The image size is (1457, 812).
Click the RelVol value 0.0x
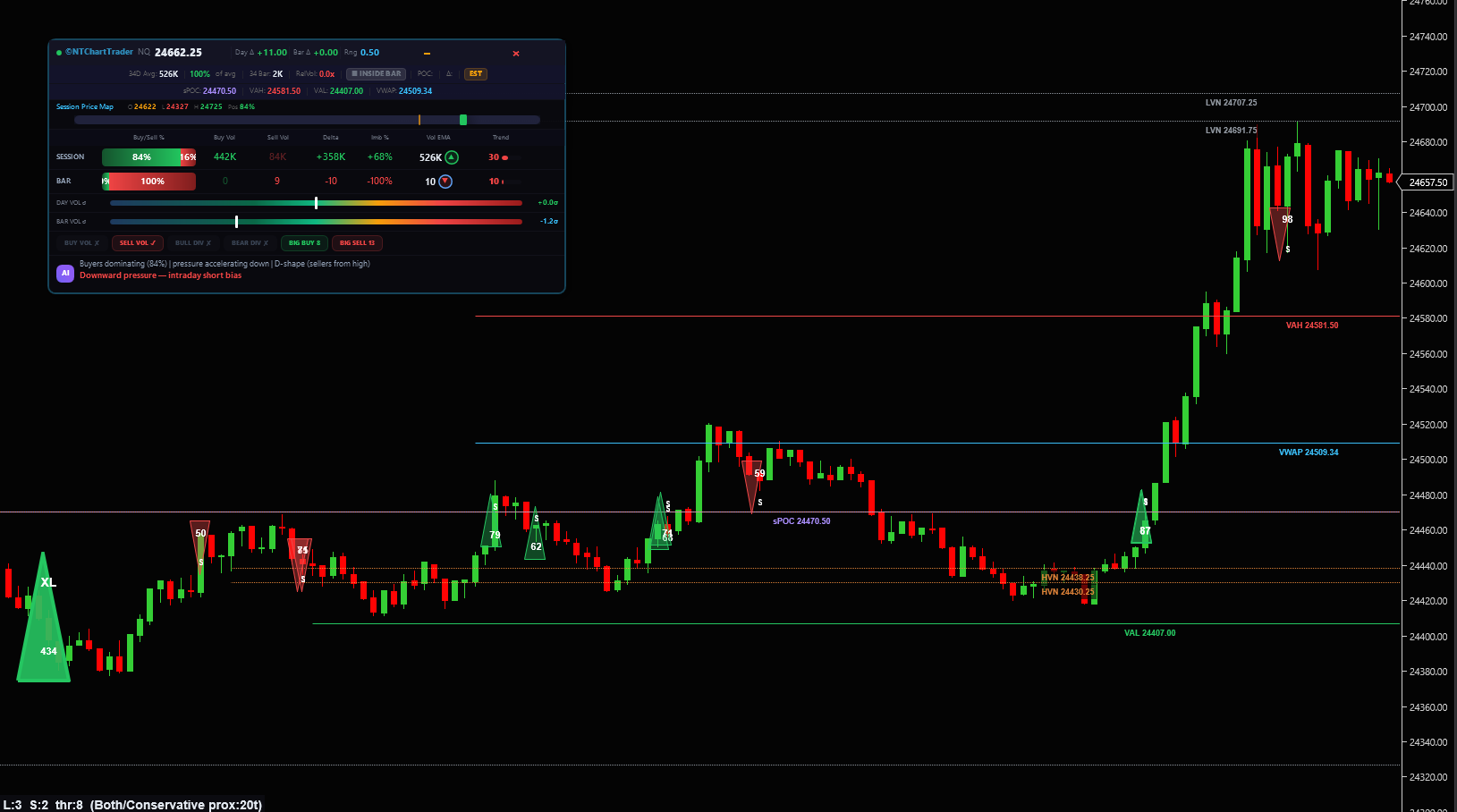tap(326, 74)
